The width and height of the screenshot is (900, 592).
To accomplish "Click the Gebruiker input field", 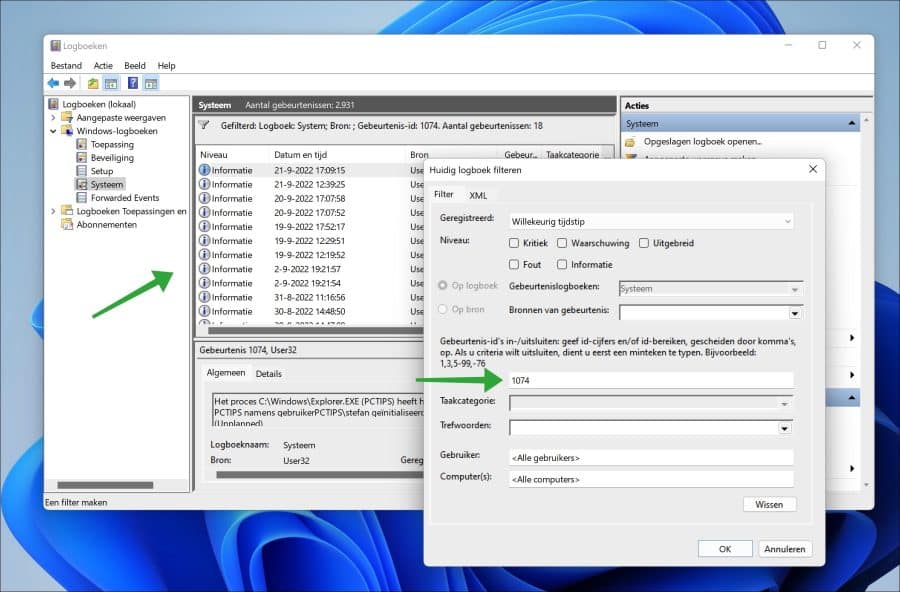I will (651, 458).
